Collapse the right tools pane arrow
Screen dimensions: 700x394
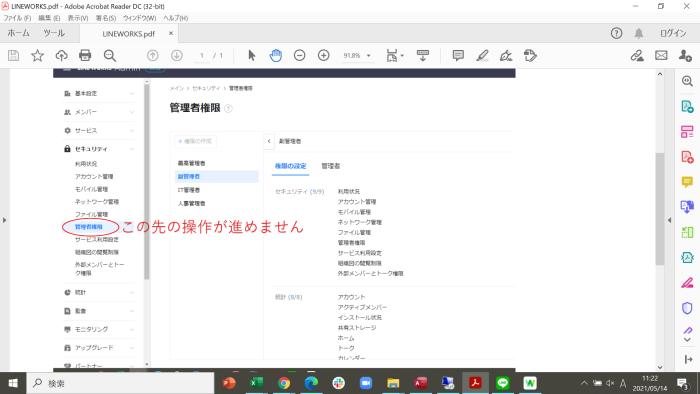(669, 220)
